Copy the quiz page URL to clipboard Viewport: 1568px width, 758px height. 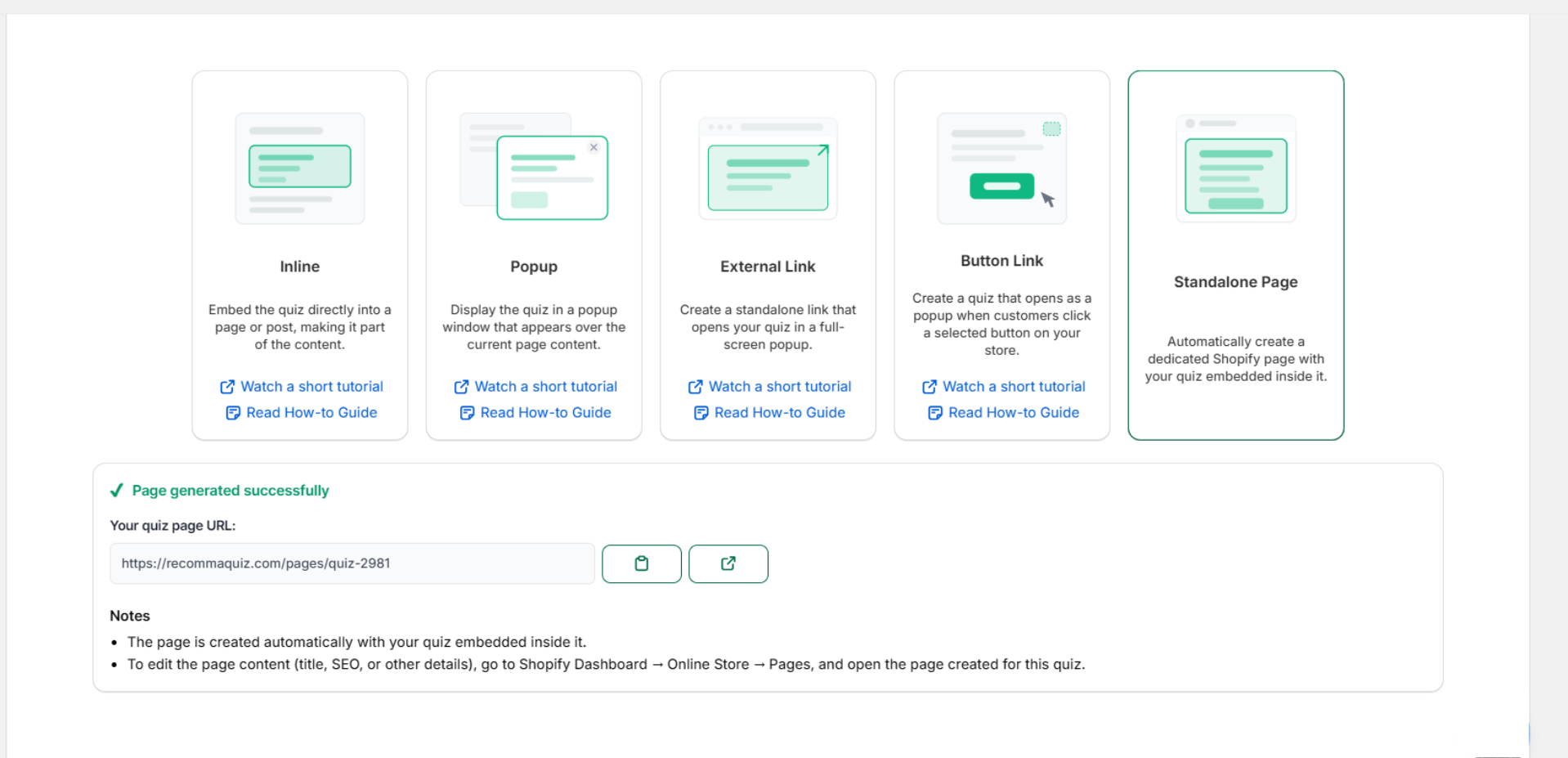[641, 563]
